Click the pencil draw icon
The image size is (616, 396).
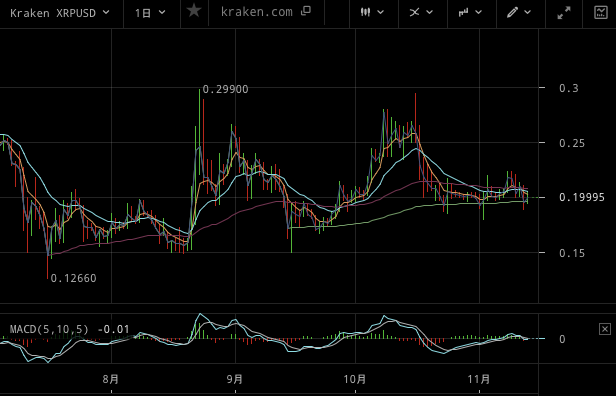coord(513,13)
